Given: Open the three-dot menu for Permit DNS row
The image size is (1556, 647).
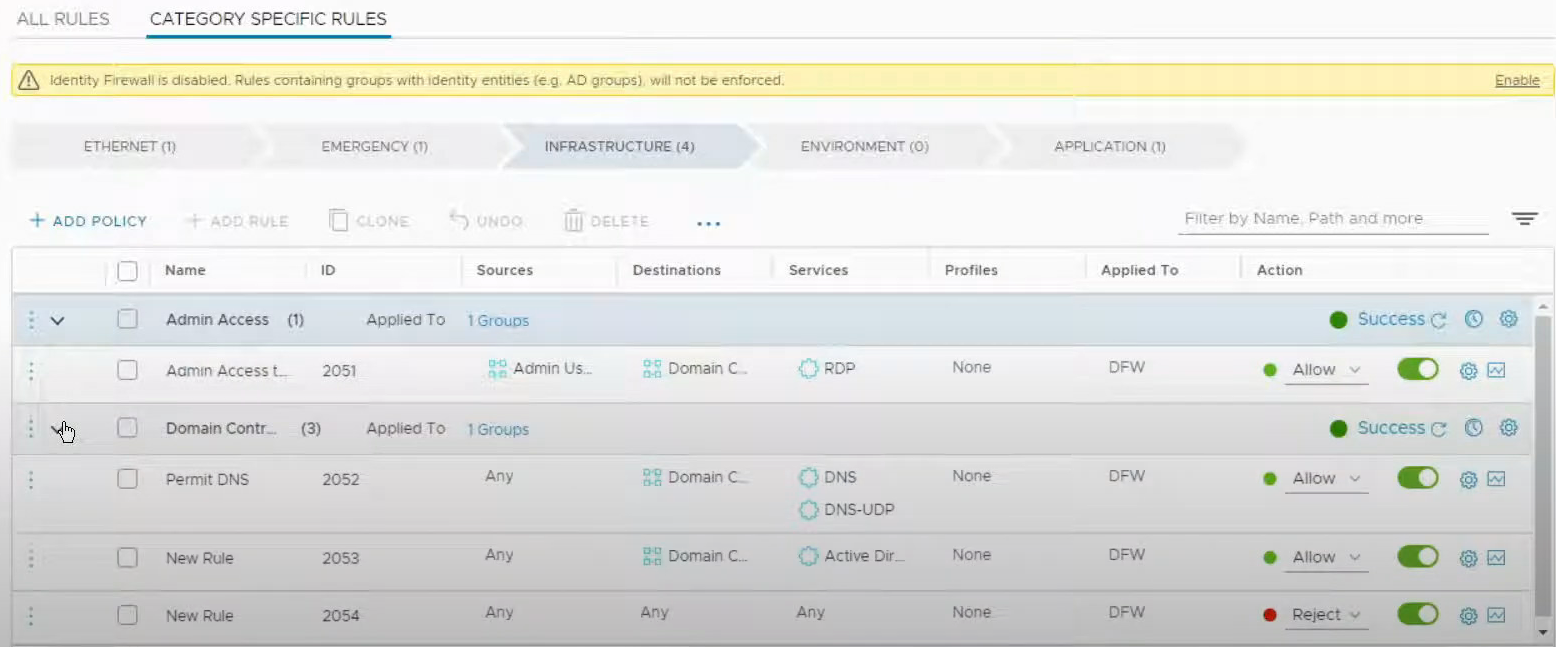Looking at the screenshot, I should (x=31, y=479).
